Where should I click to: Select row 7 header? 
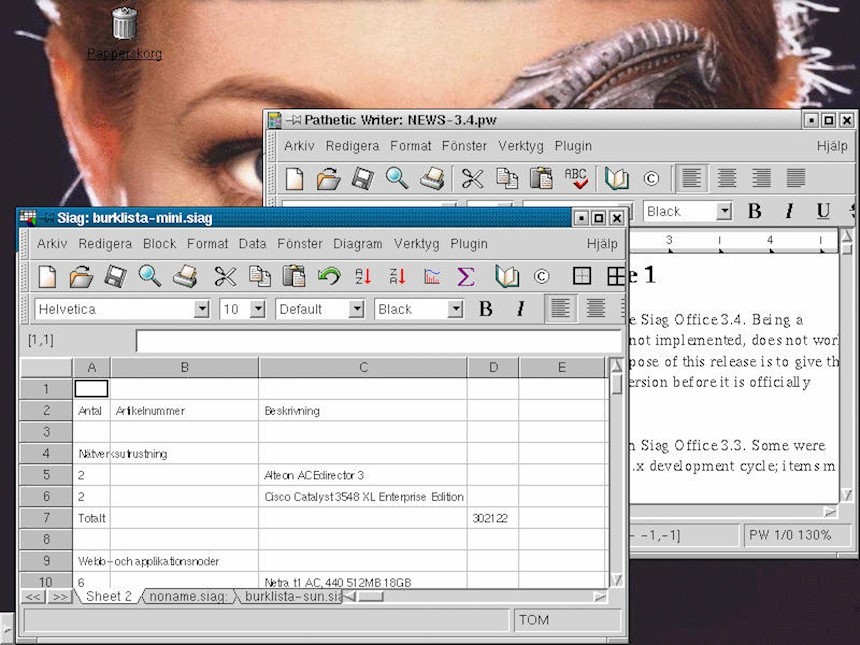pyautogui.click(x=46, y=518)
